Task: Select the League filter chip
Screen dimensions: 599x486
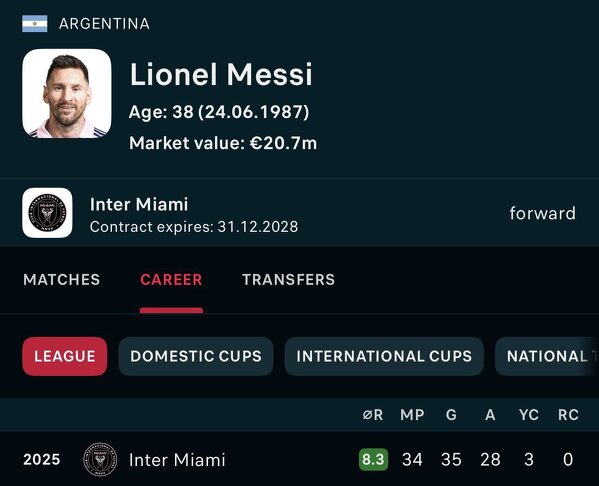Action: (65, 356)
